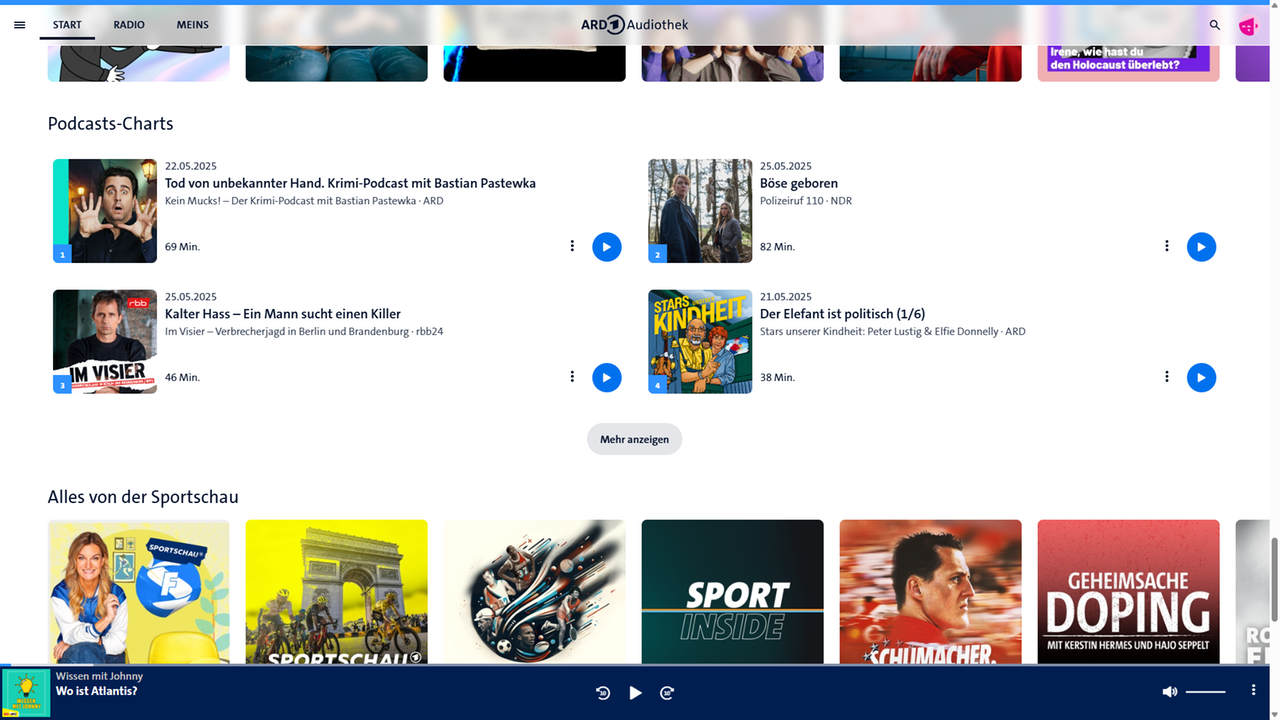Viewport: 1280px width, 720px height.
Task: Open the hamburger menu
Action: point(19,25)
